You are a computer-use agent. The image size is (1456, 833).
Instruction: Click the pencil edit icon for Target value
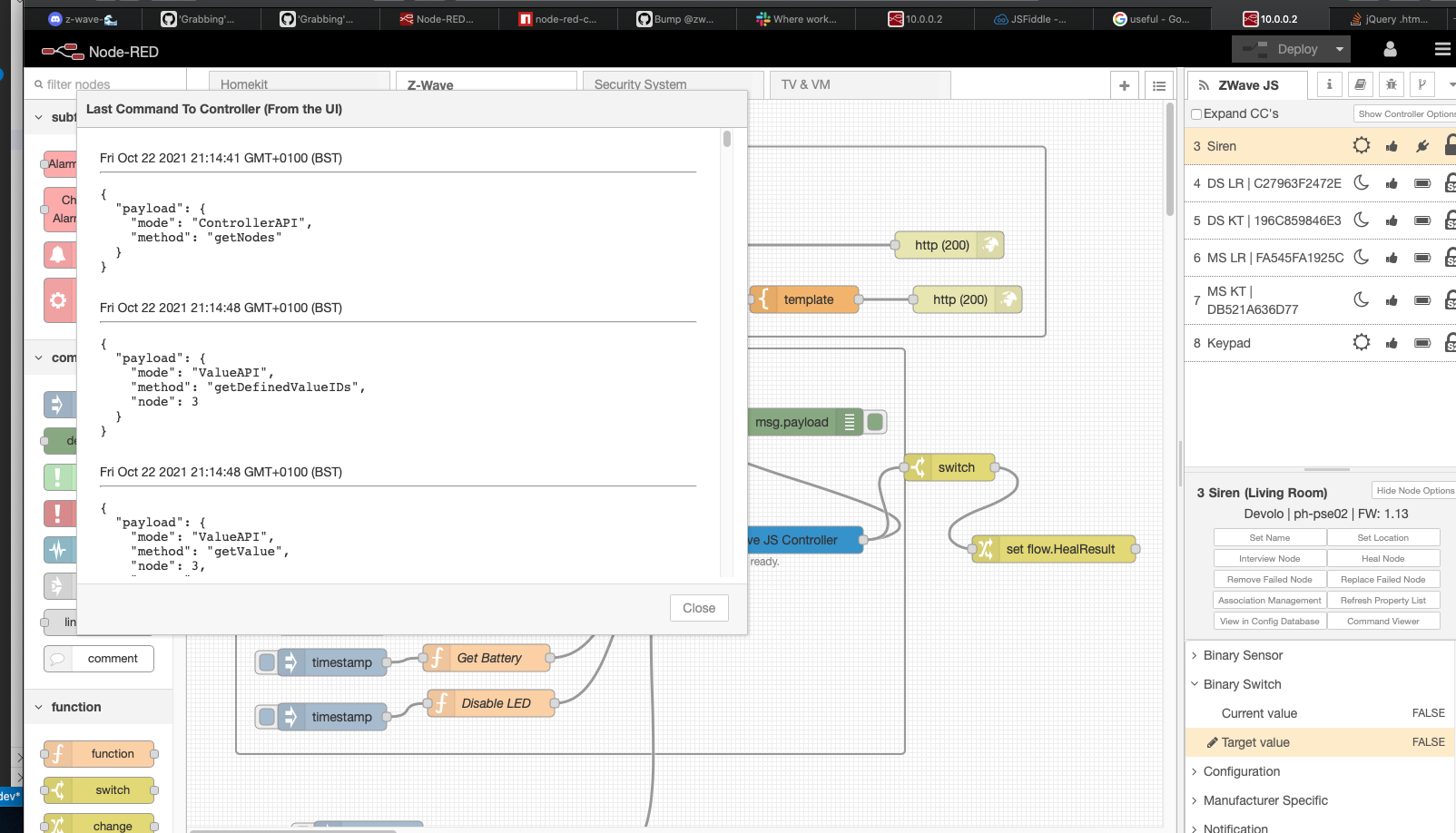tap(1212, 742)
